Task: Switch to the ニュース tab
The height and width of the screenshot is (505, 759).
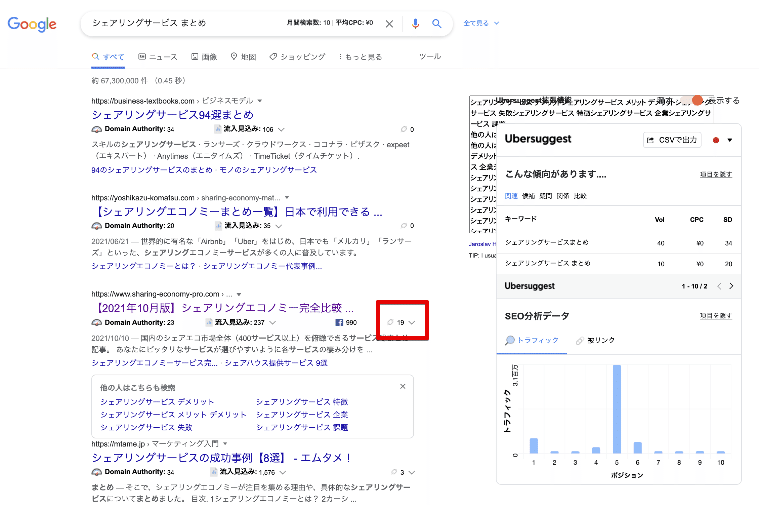Action: click(158, 57)
